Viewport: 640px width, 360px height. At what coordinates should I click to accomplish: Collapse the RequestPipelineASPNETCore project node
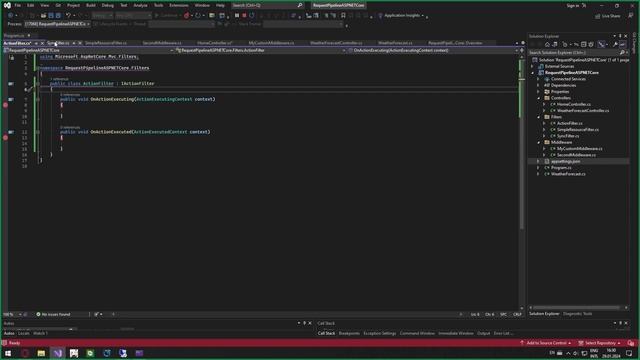click(532, 73)
